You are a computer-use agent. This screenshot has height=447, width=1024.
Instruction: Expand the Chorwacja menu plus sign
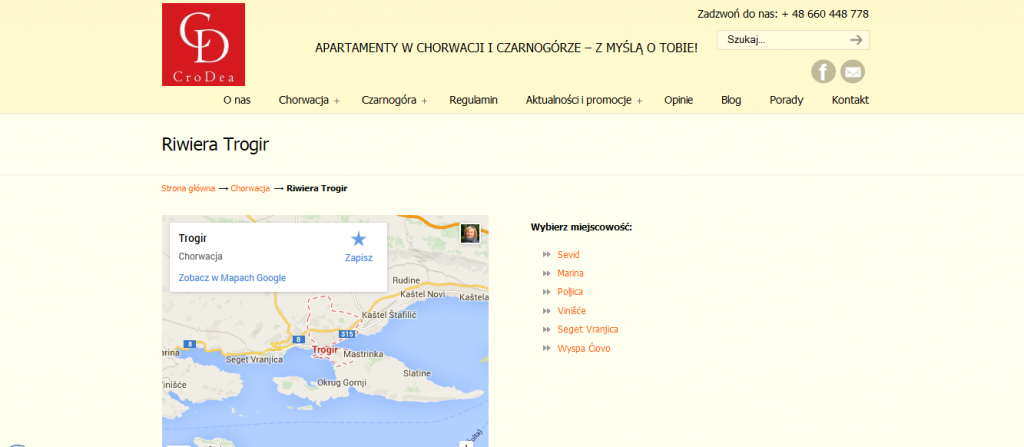click(x=337, y=101)
